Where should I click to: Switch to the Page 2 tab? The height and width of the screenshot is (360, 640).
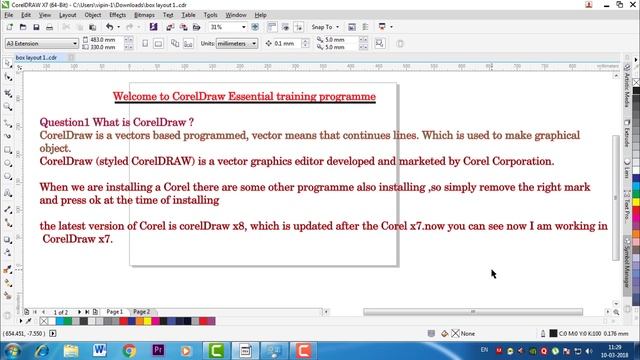pos(142,312)
